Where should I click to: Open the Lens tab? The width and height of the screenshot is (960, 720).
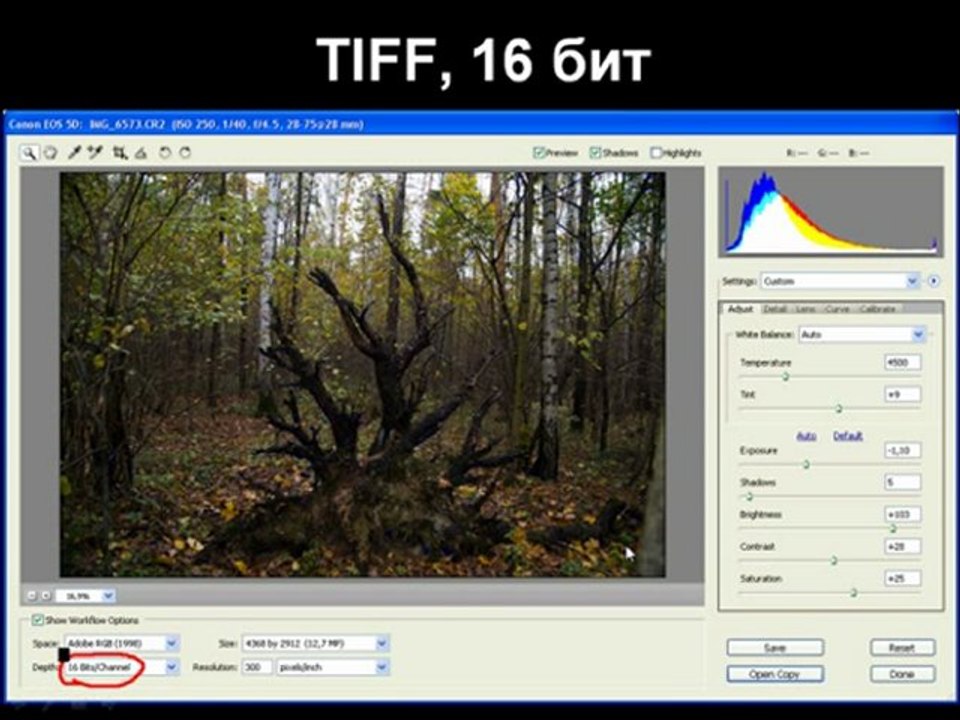pos(805,309)
